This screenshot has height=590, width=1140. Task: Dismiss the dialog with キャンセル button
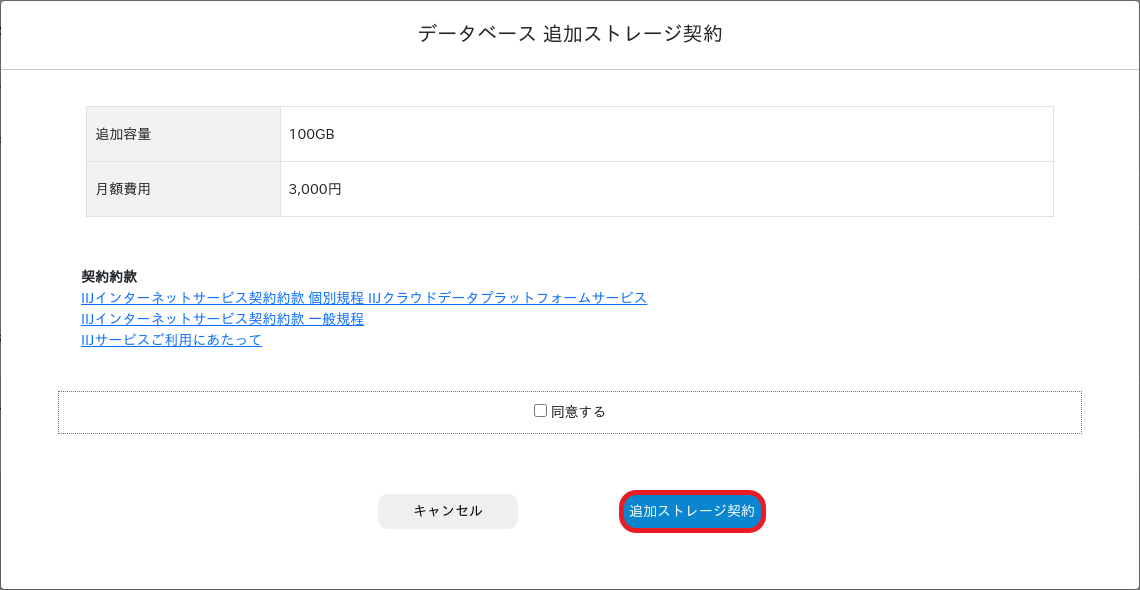click(x=448, y=512)
